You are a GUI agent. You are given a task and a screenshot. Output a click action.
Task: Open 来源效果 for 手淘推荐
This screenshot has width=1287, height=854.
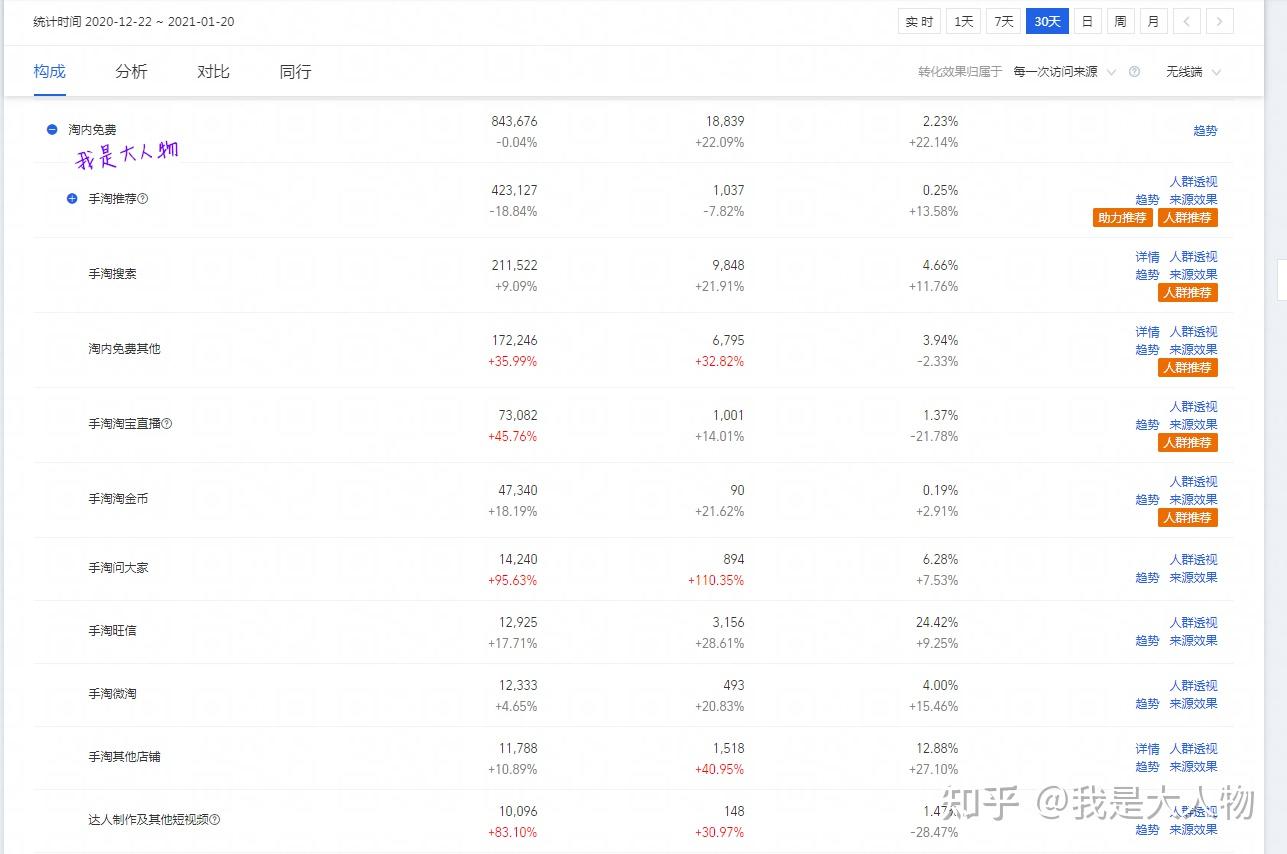tap(1193, 200)
